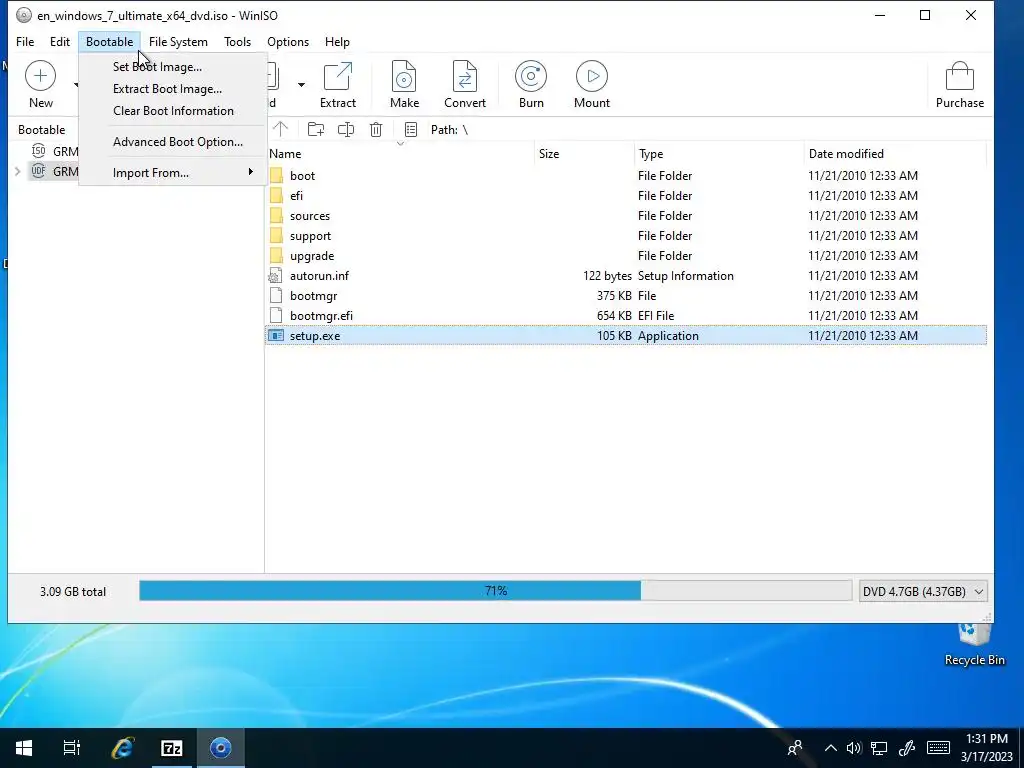Click the WinISO taskbar icon
This screenshot has height=768, width=1024.
221,748
